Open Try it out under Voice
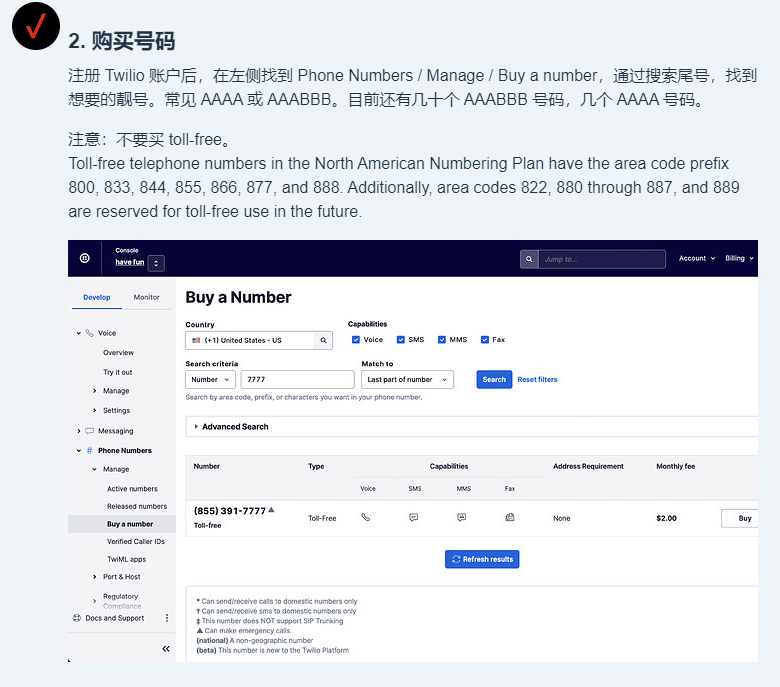 (117, 372)
